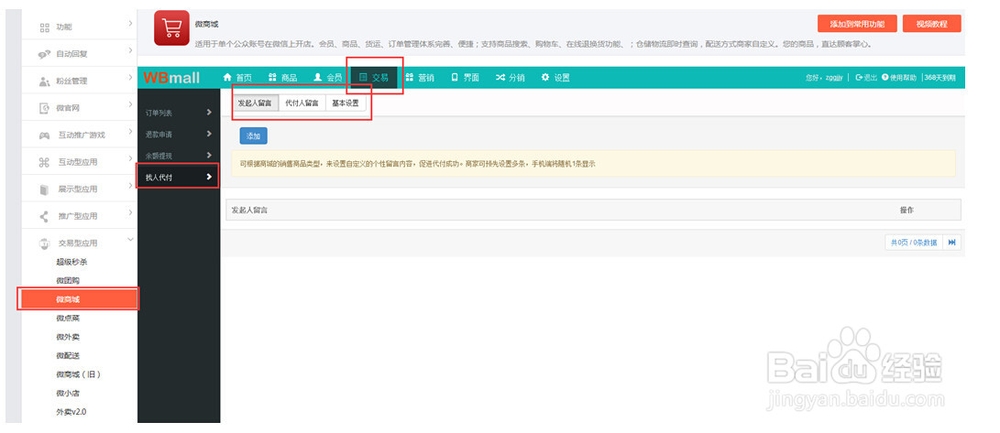The width and height of the screenshot is (1000, 433).
Task: Open 微点菜 in the sidebar
Action: coord(68,318)
